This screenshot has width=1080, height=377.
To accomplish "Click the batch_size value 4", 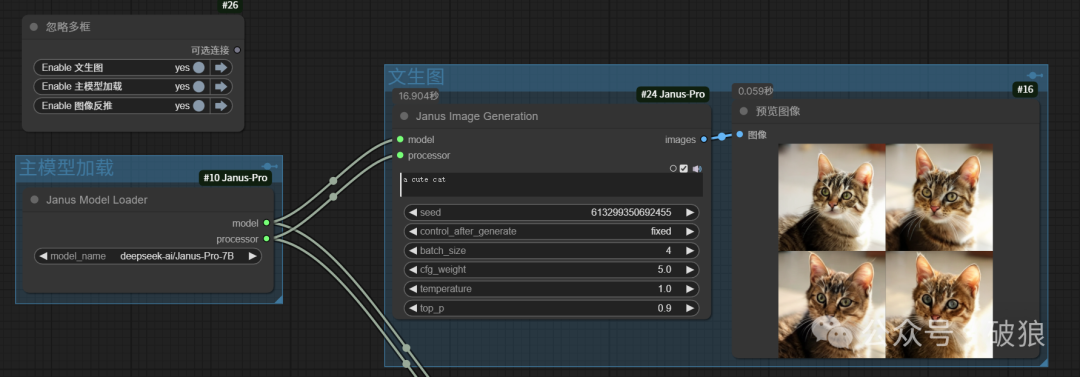I will [668, 251].
